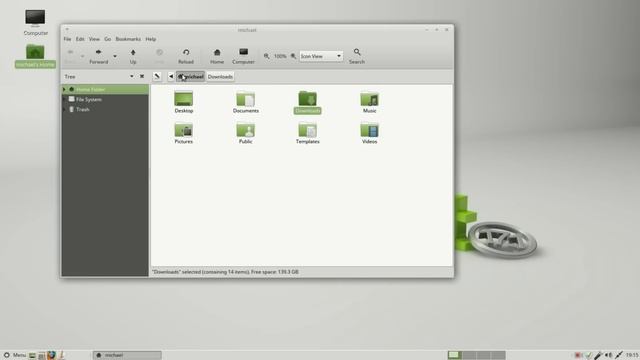Open the Forward history dropdown arrow
This screenshot has height=360, width=640.
click(x=115, y=56)
